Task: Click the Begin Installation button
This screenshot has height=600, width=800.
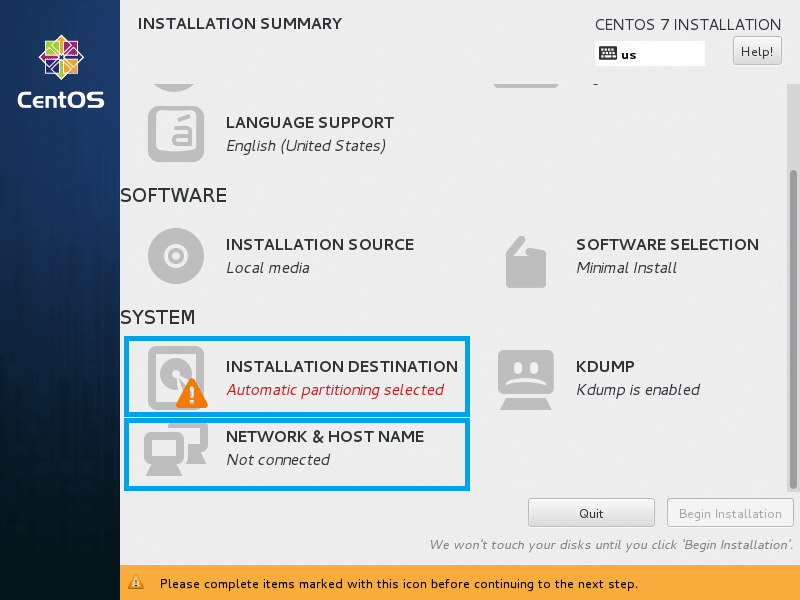Action: [730, 513]
